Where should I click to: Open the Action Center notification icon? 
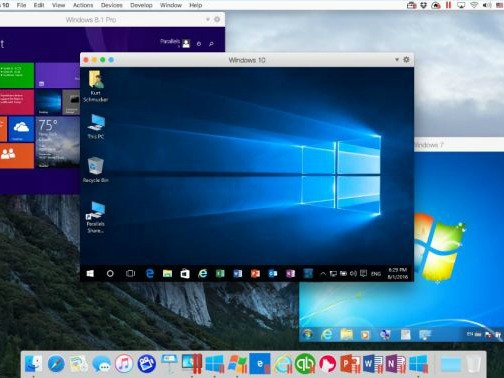tap(364, 274)
